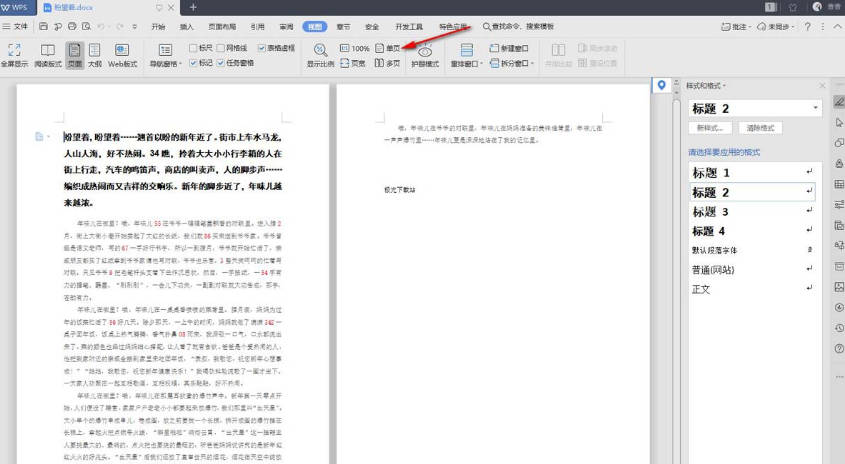The image size is (845, 464).
Task: Click the shapes icon in right sidebar
Action: (839, 143)
